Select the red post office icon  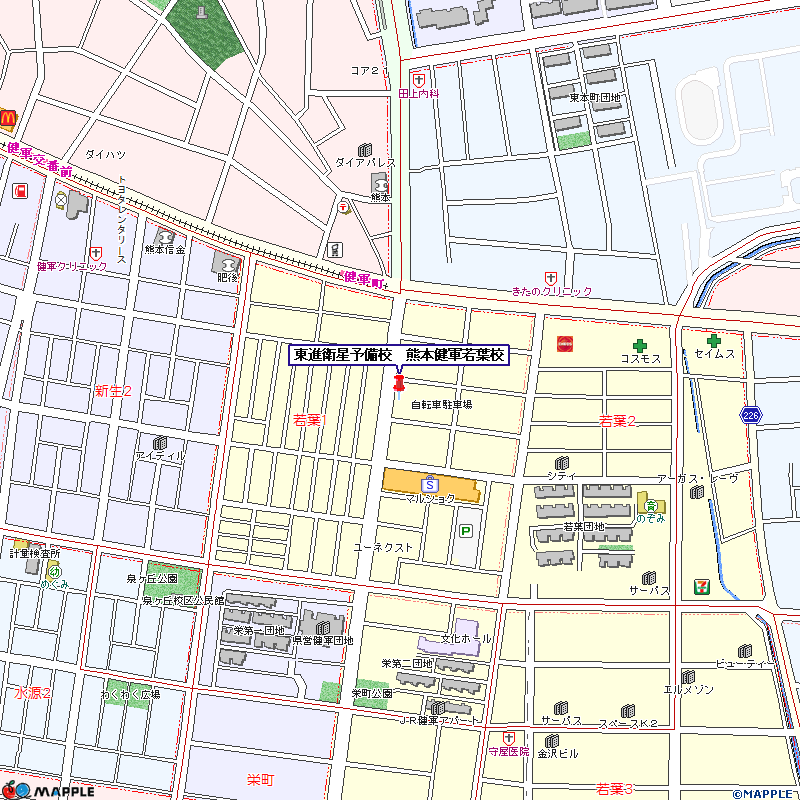click(x=344, y=207)
